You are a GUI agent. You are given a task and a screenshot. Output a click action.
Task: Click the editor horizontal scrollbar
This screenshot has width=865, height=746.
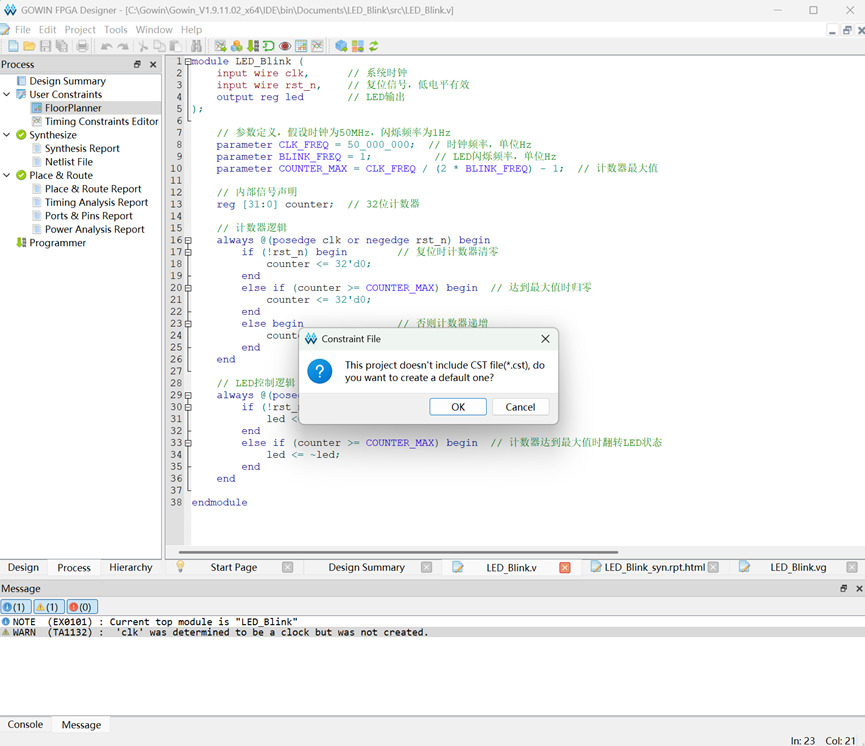click(x=398, y=552)
